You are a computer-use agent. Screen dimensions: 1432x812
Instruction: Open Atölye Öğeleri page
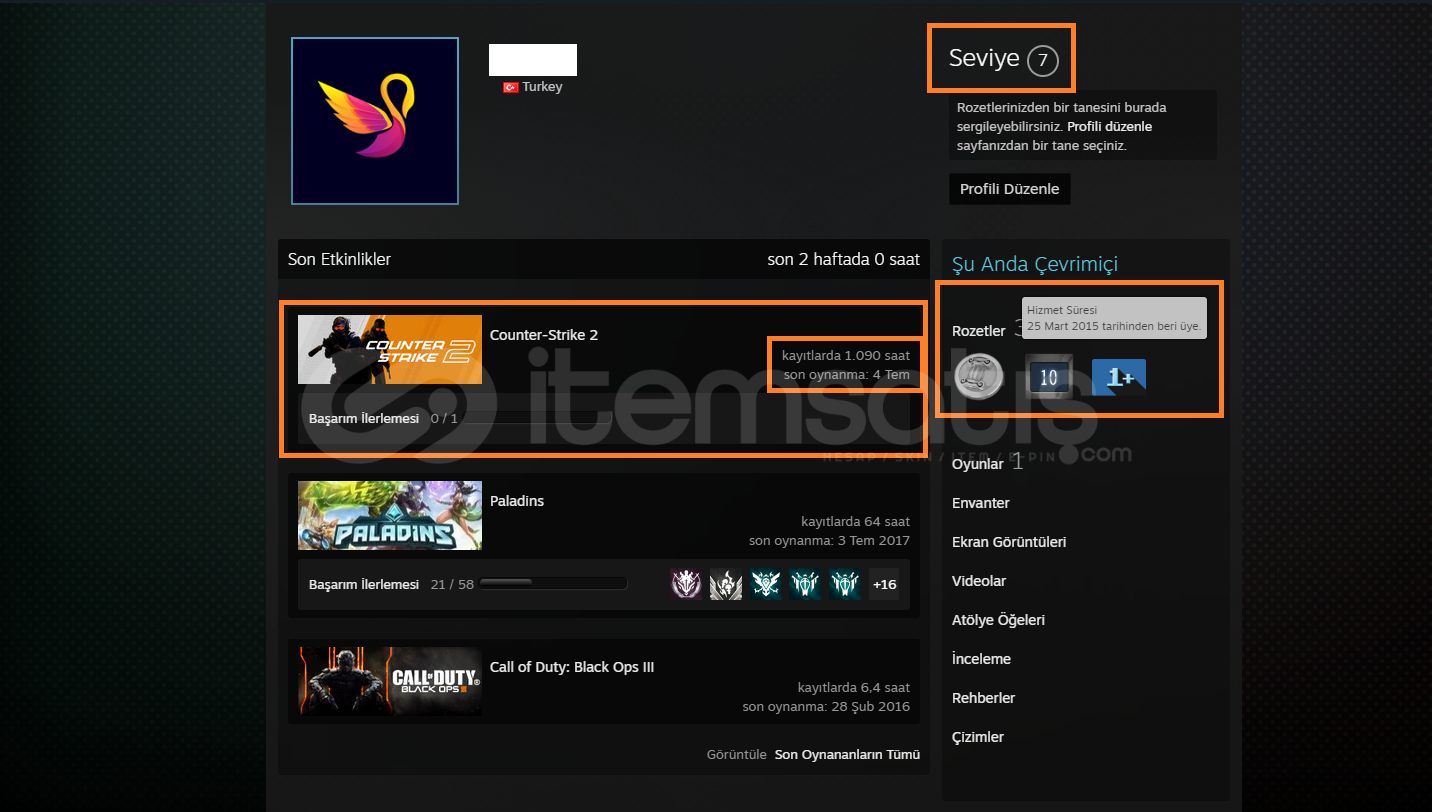998,620
